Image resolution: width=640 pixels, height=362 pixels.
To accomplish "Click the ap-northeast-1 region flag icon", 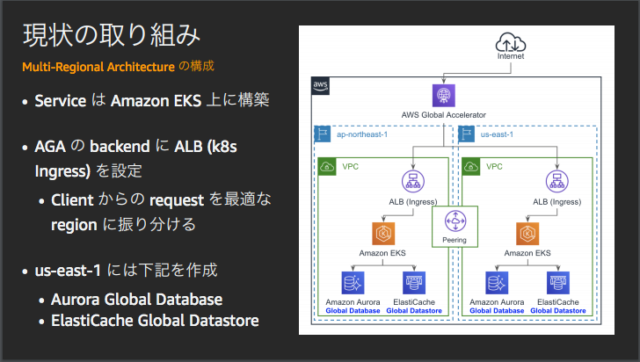I will click(x=322, y=134).
